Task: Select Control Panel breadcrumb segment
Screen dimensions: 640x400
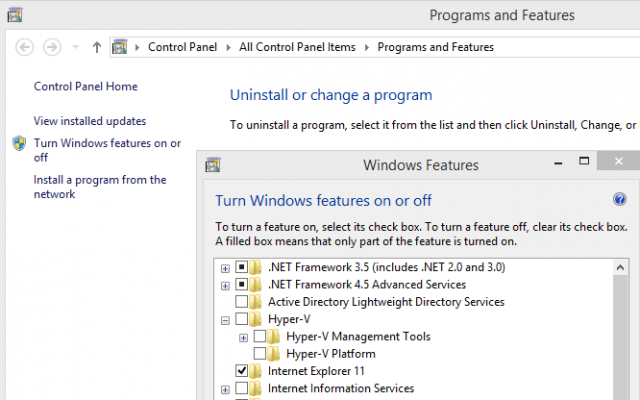Action: (x=182, y=47)
